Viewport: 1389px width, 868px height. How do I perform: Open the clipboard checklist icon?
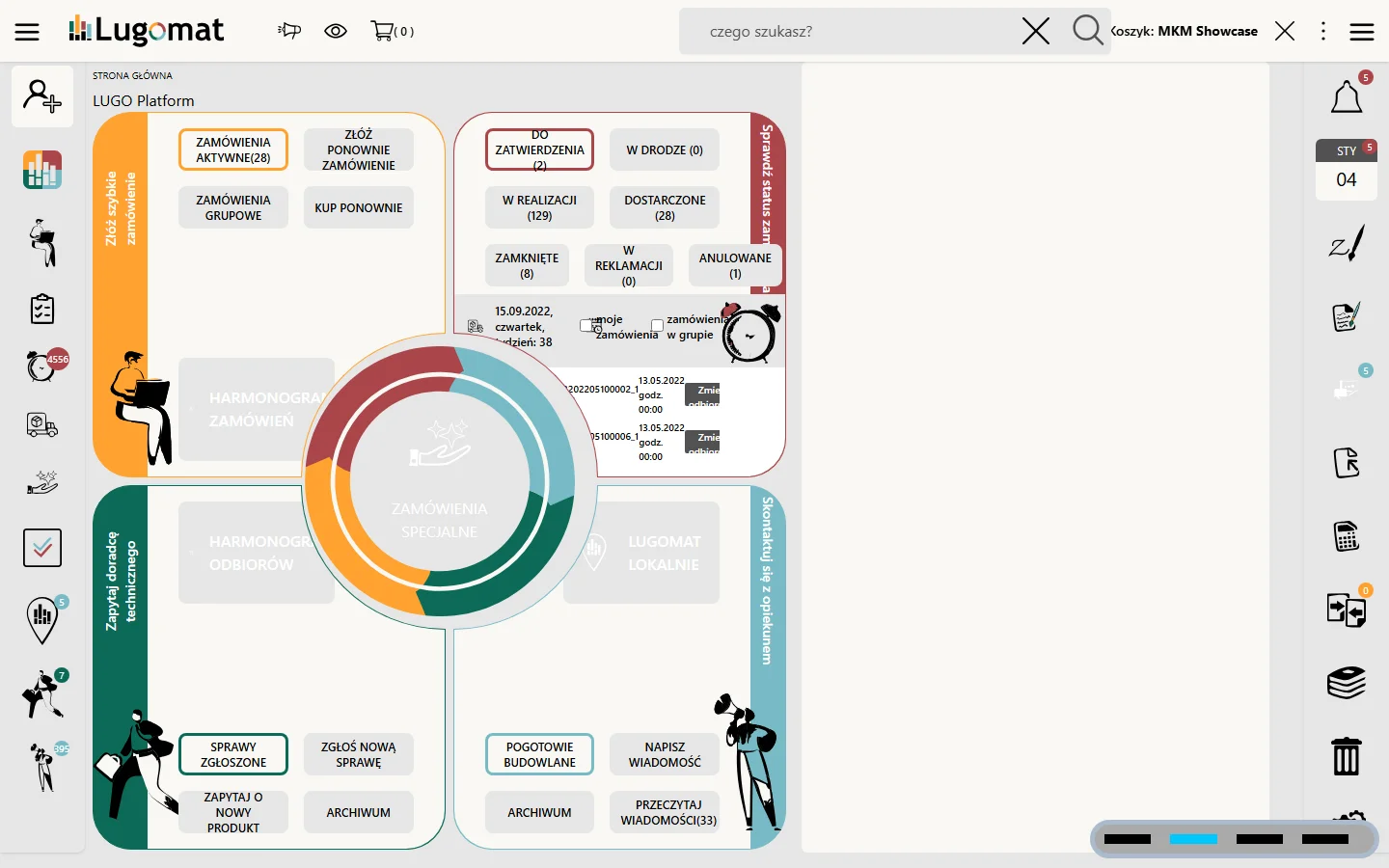42,309
